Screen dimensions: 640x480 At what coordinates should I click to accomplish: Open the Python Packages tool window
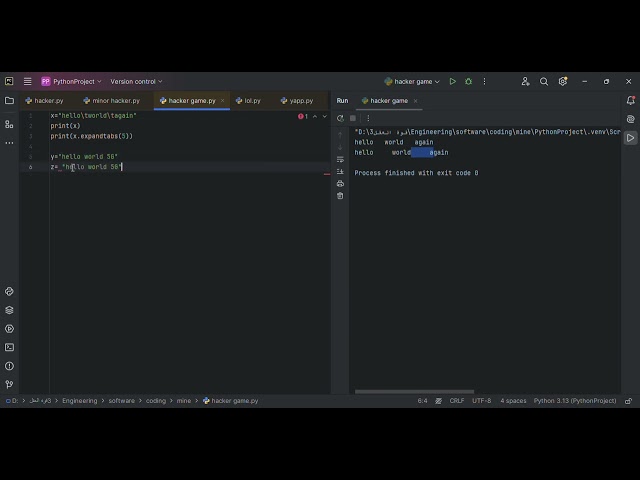(9, 310)
